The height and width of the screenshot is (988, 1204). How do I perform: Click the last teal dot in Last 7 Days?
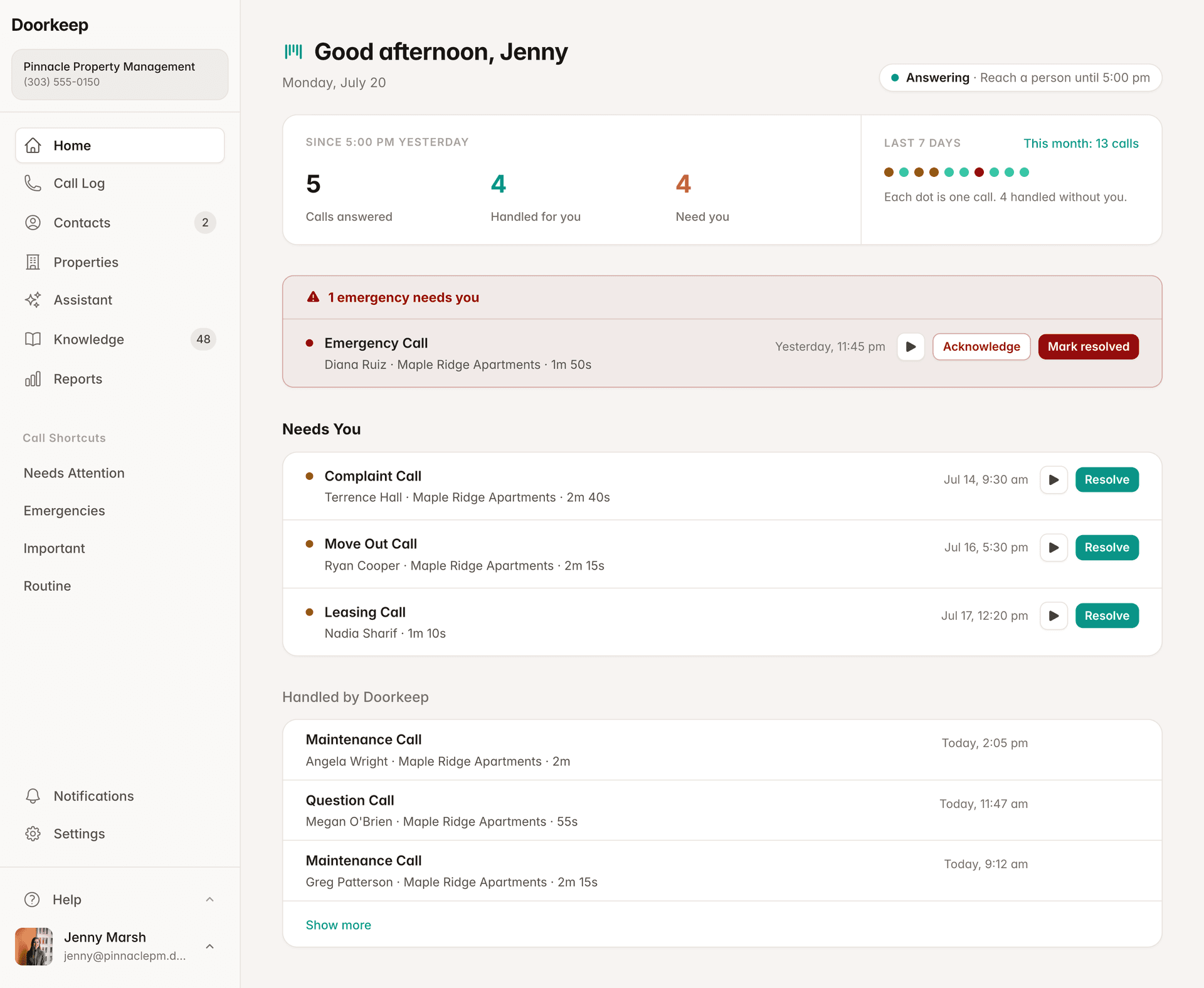coord(1024,172)
